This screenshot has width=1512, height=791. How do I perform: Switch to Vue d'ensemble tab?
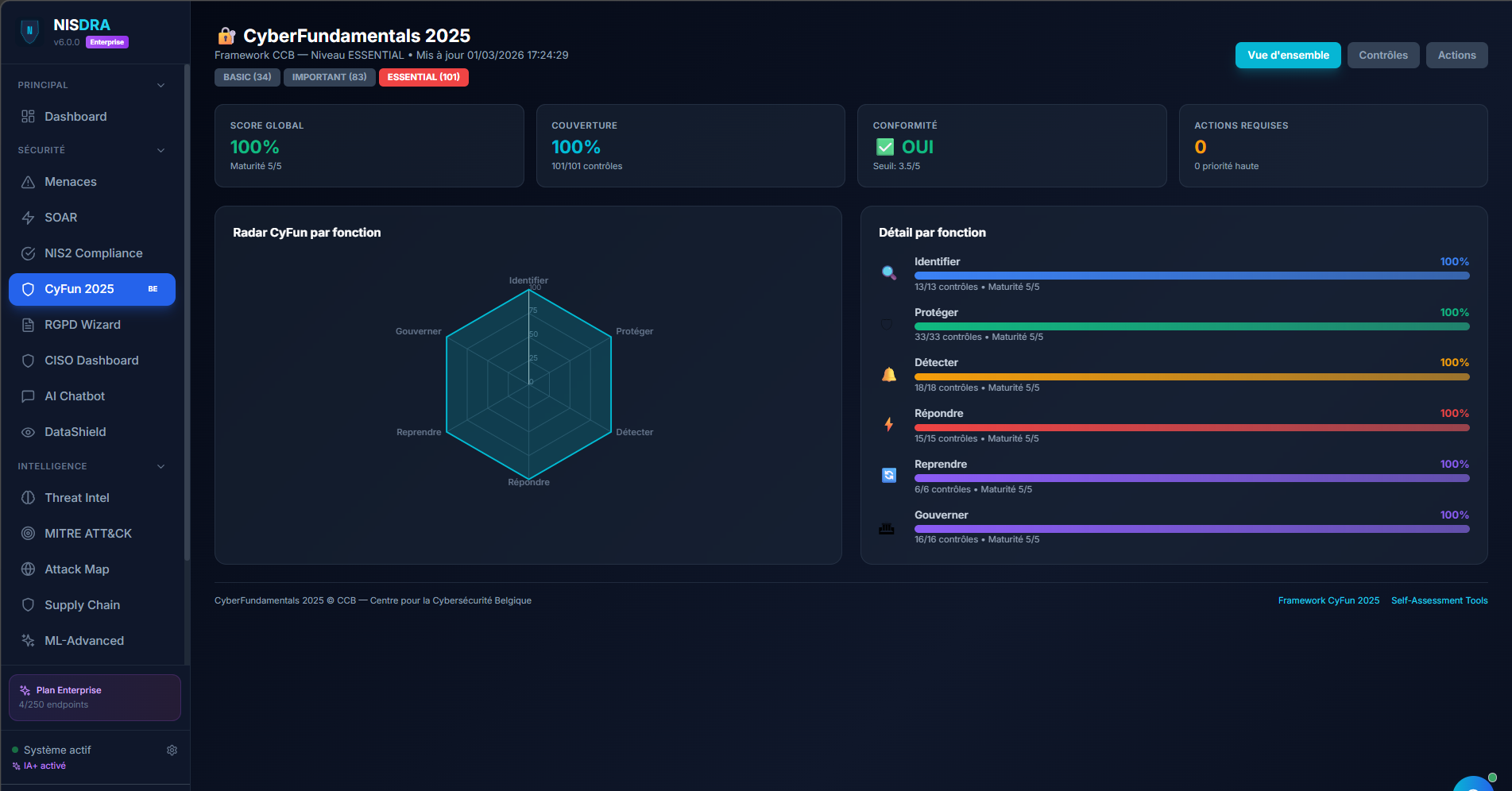1288,55
